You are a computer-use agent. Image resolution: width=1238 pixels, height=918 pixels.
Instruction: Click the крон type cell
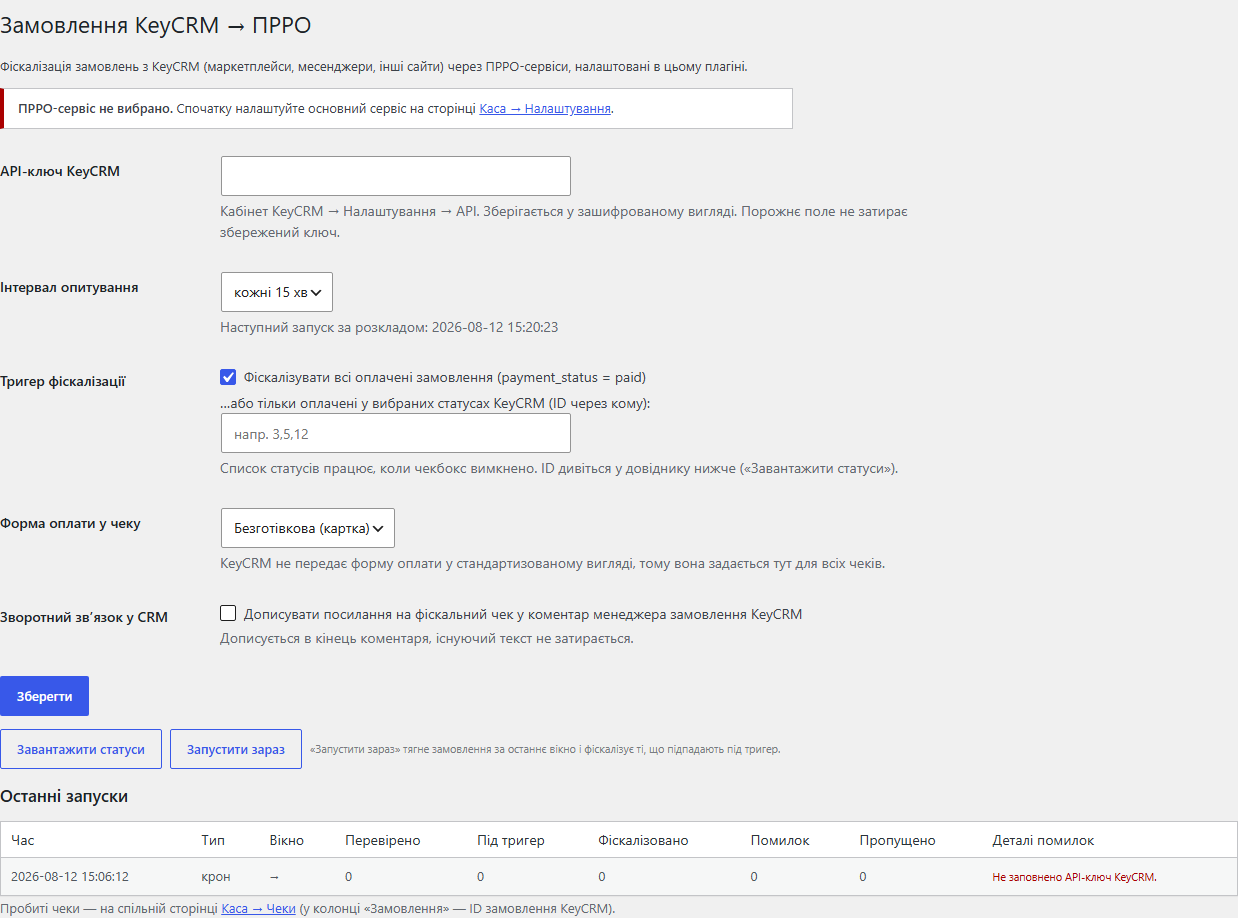(x=216, y=876)
